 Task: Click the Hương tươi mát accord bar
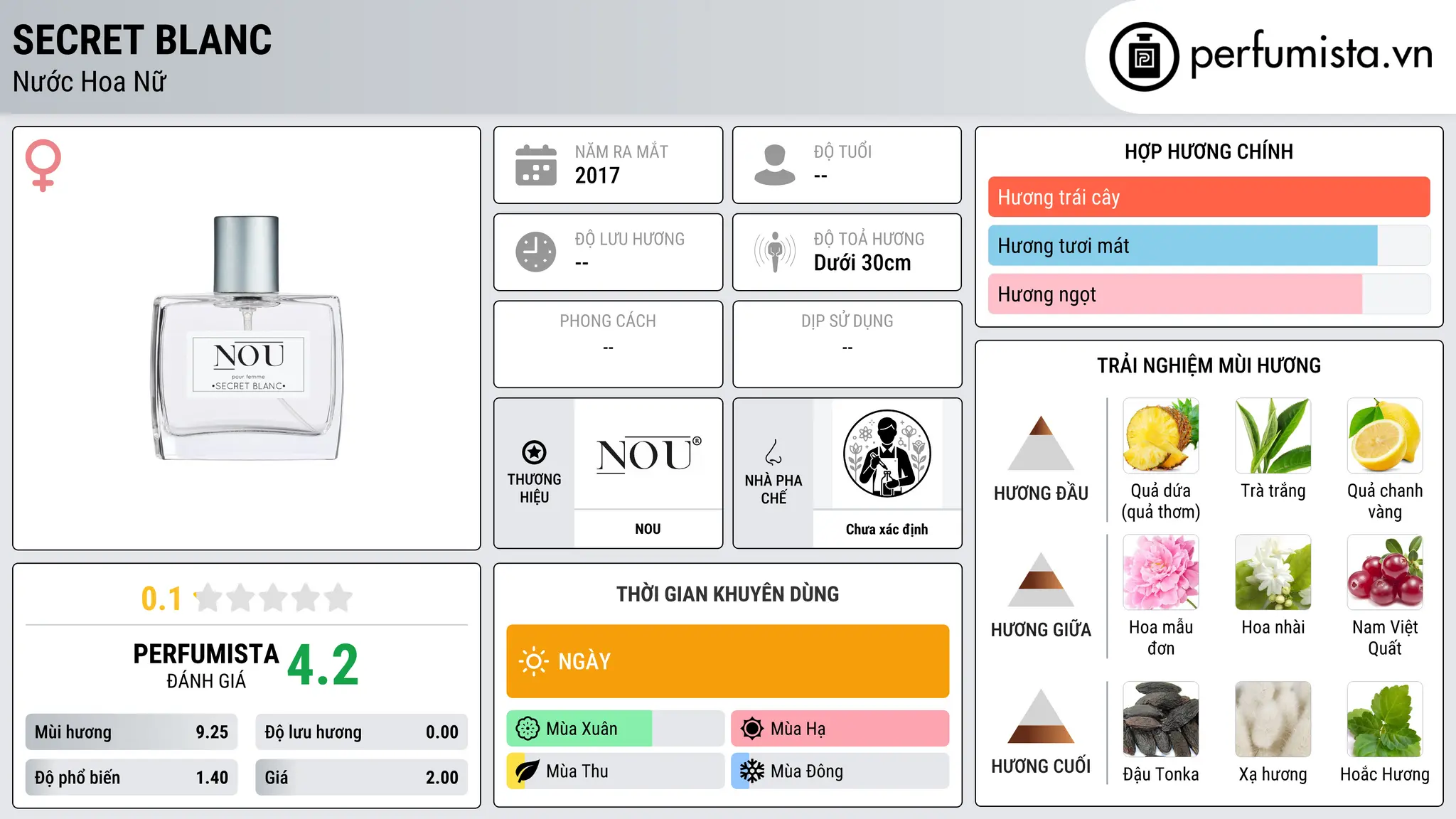point(1209,245)
